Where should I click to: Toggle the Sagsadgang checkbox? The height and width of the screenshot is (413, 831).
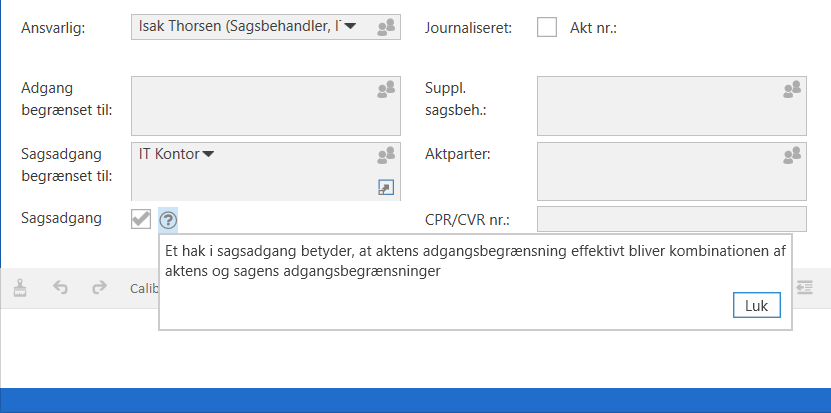[141, 219]
